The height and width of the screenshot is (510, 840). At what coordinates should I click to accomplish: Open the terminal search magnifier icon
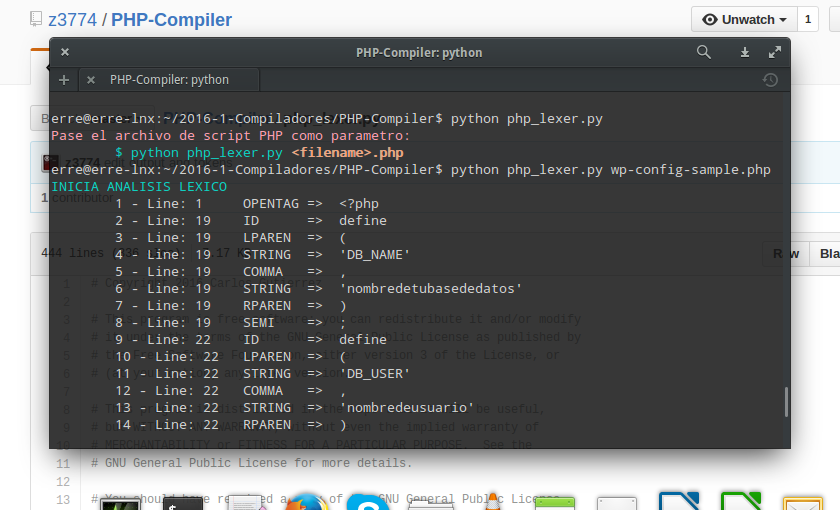(x=704, y=52)
